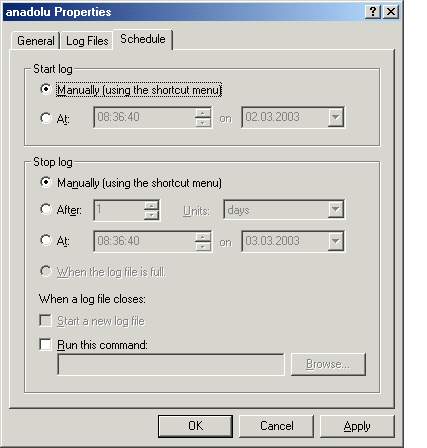Switch to the Log Files tab
Screen dimensions: 427x448
pos(87,41)
